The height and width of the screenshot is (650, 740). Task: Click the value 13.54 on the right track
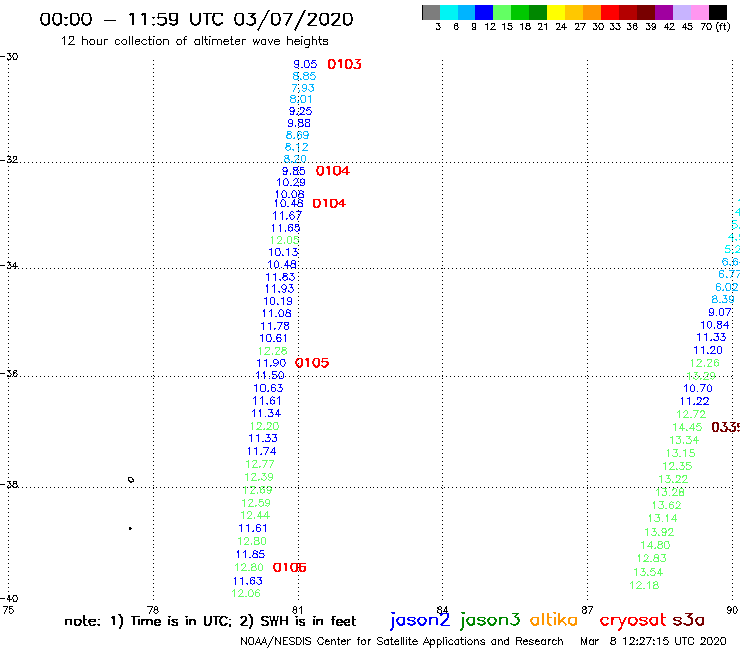point(648,572)
